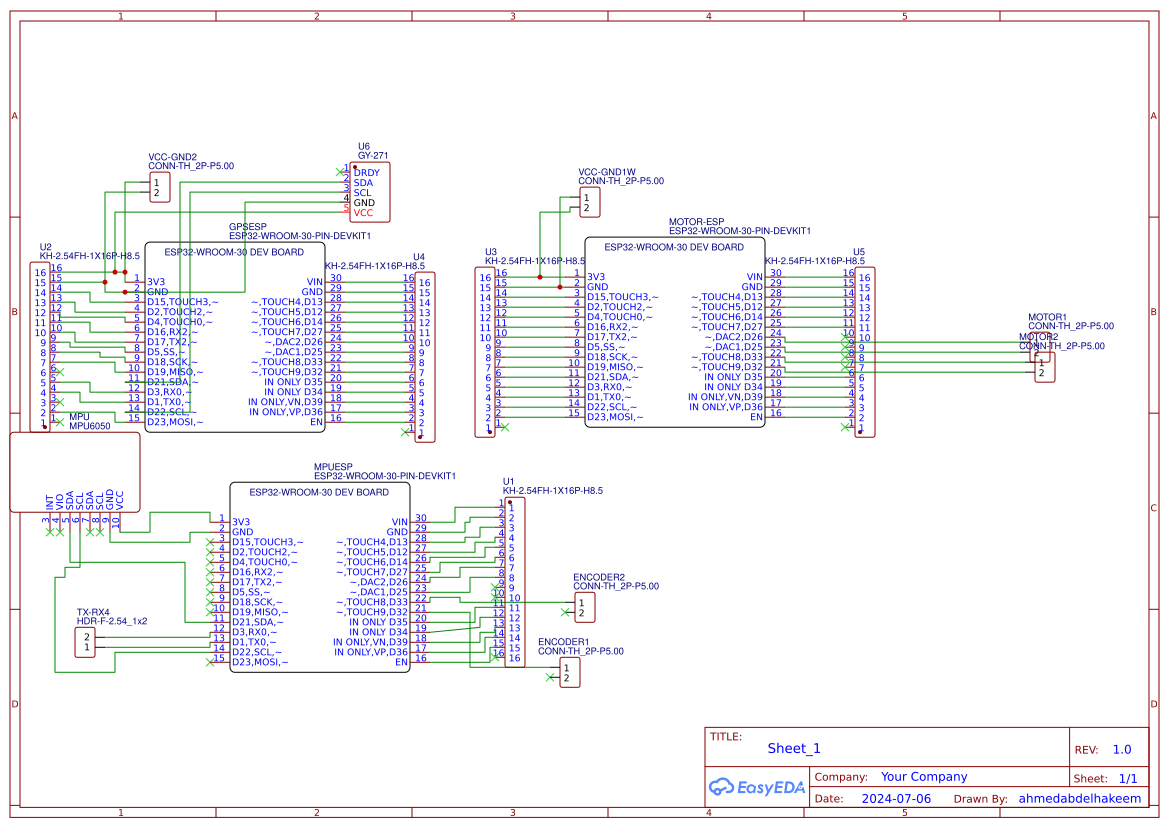The height and width of the screenshot is (828, 1169).
Task: Click the U5 16-pin header symbol
Action: tap(865, 352)
